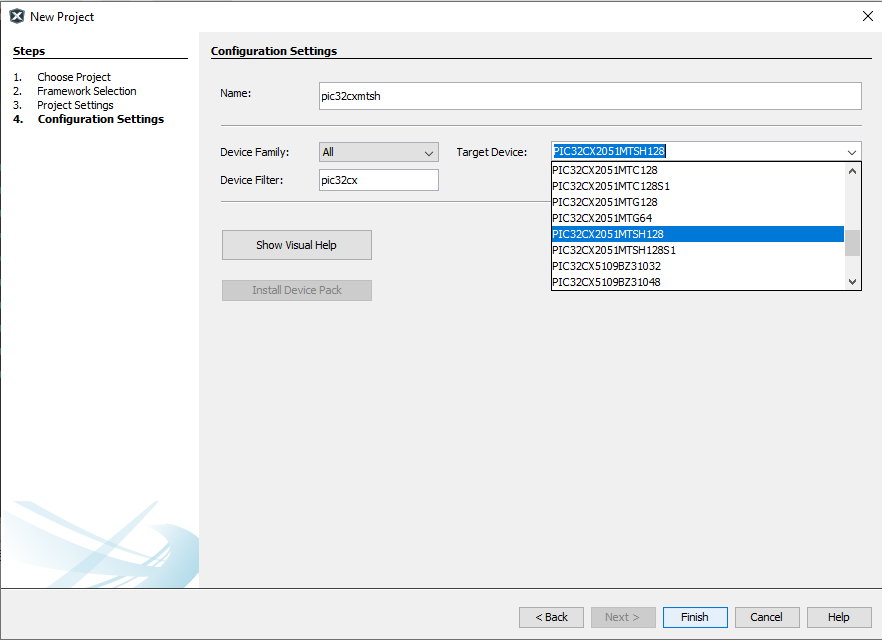The width and height of the screenshot is (882, 640).
Task: Cancel the New Project wizard
Action: pyautogui.click(x=767, y=618)
